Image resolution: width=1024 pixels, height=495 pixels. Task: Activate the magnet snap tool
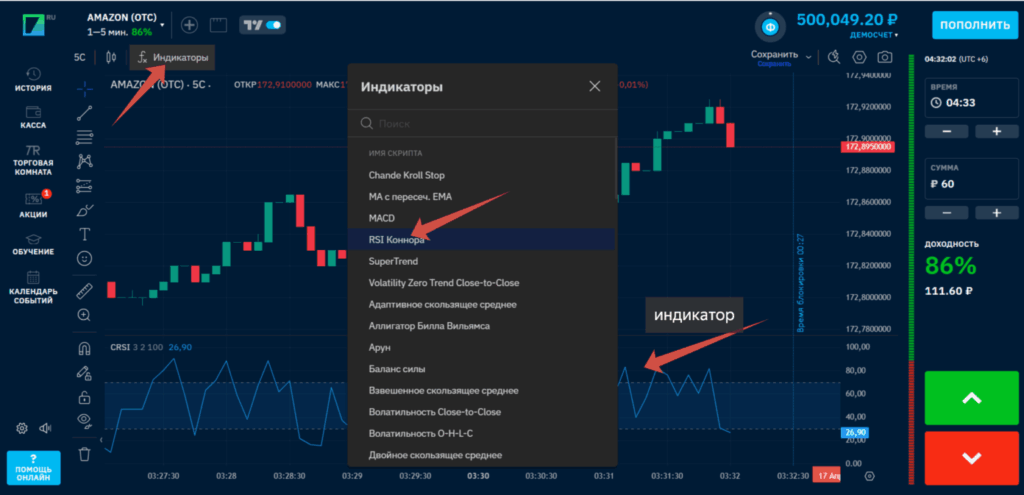point(85,348)
